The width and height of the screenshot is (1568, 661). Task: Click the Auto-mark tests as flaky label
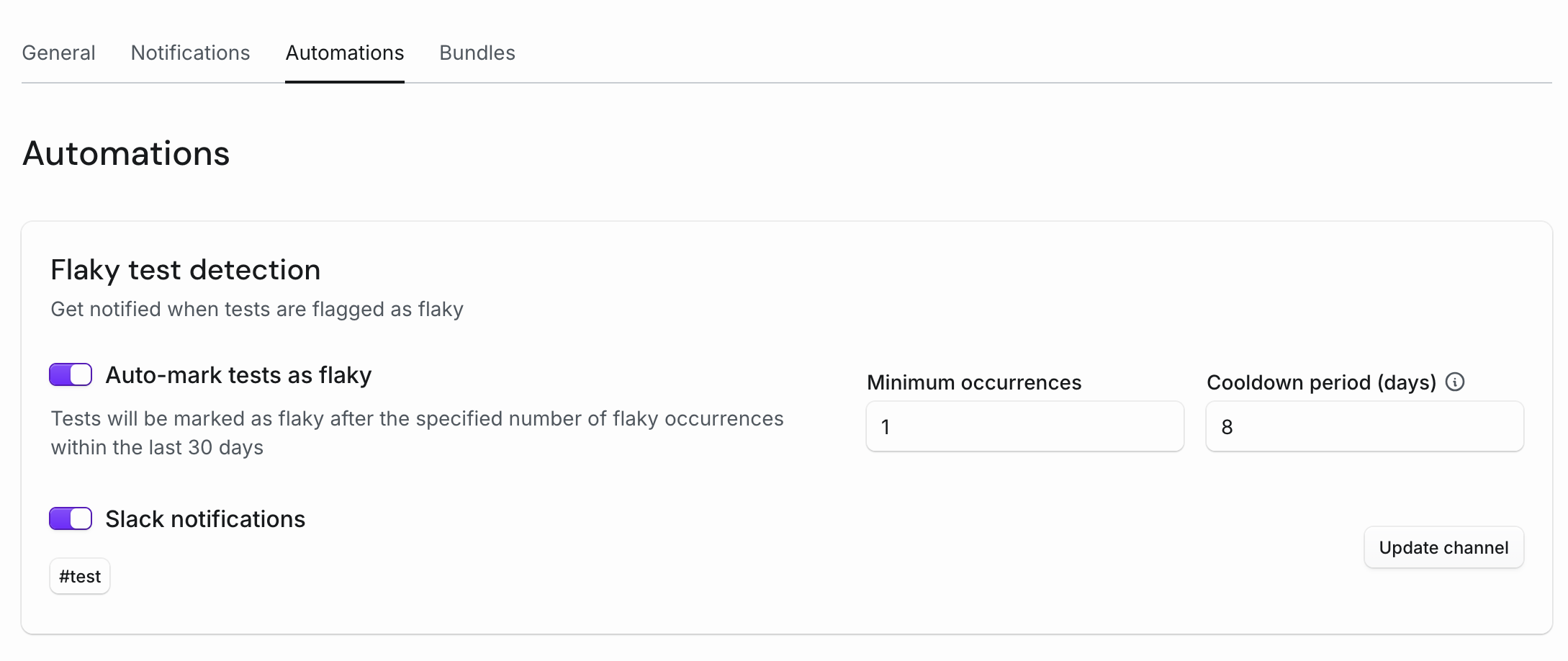tap(238, 375)
